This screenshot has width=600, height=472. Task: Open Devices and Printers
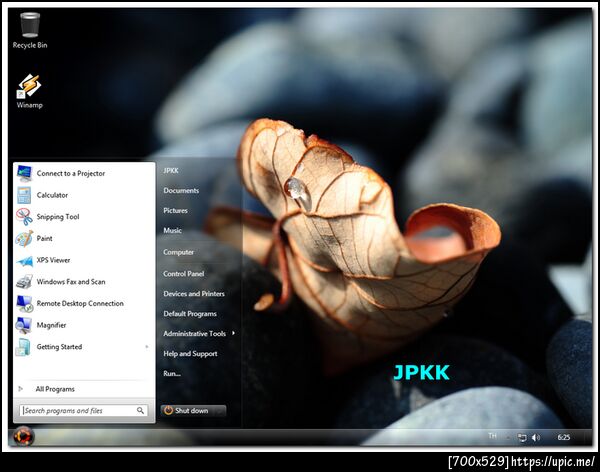coord(194,294)
